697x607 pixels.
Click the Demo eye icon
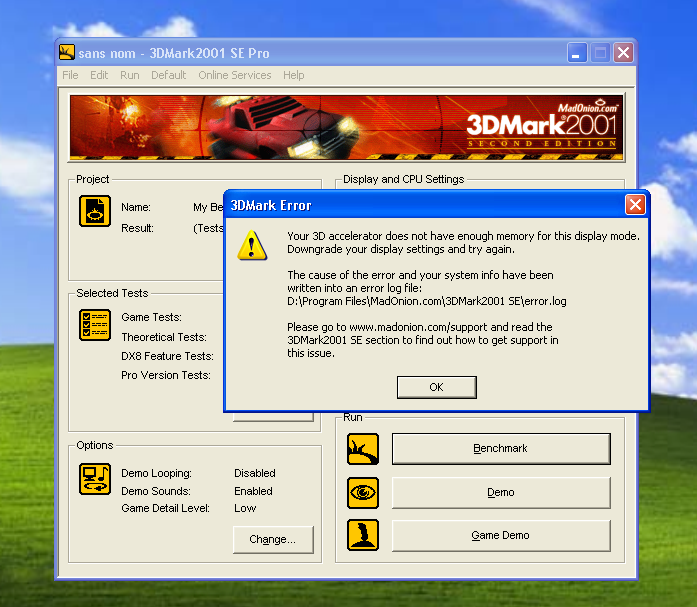tap(363, 493)
